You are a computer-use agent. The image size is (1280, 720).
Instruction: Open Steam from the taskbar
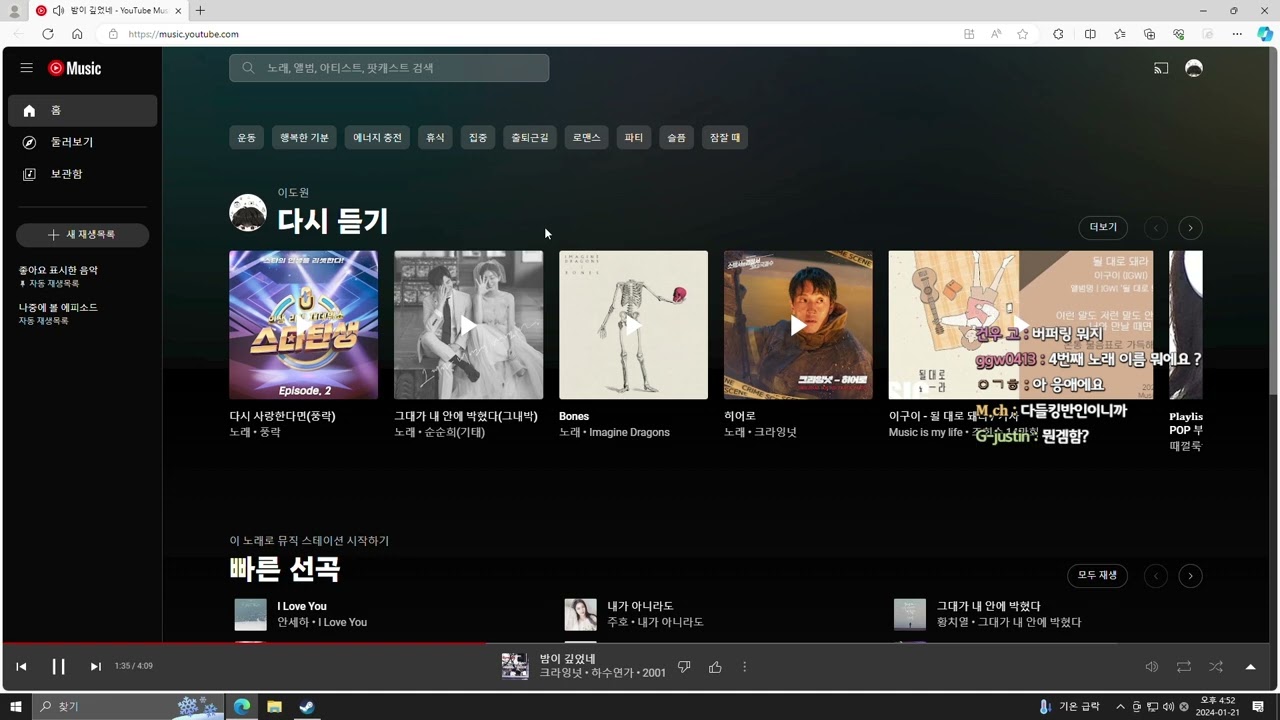pos(307,707)
